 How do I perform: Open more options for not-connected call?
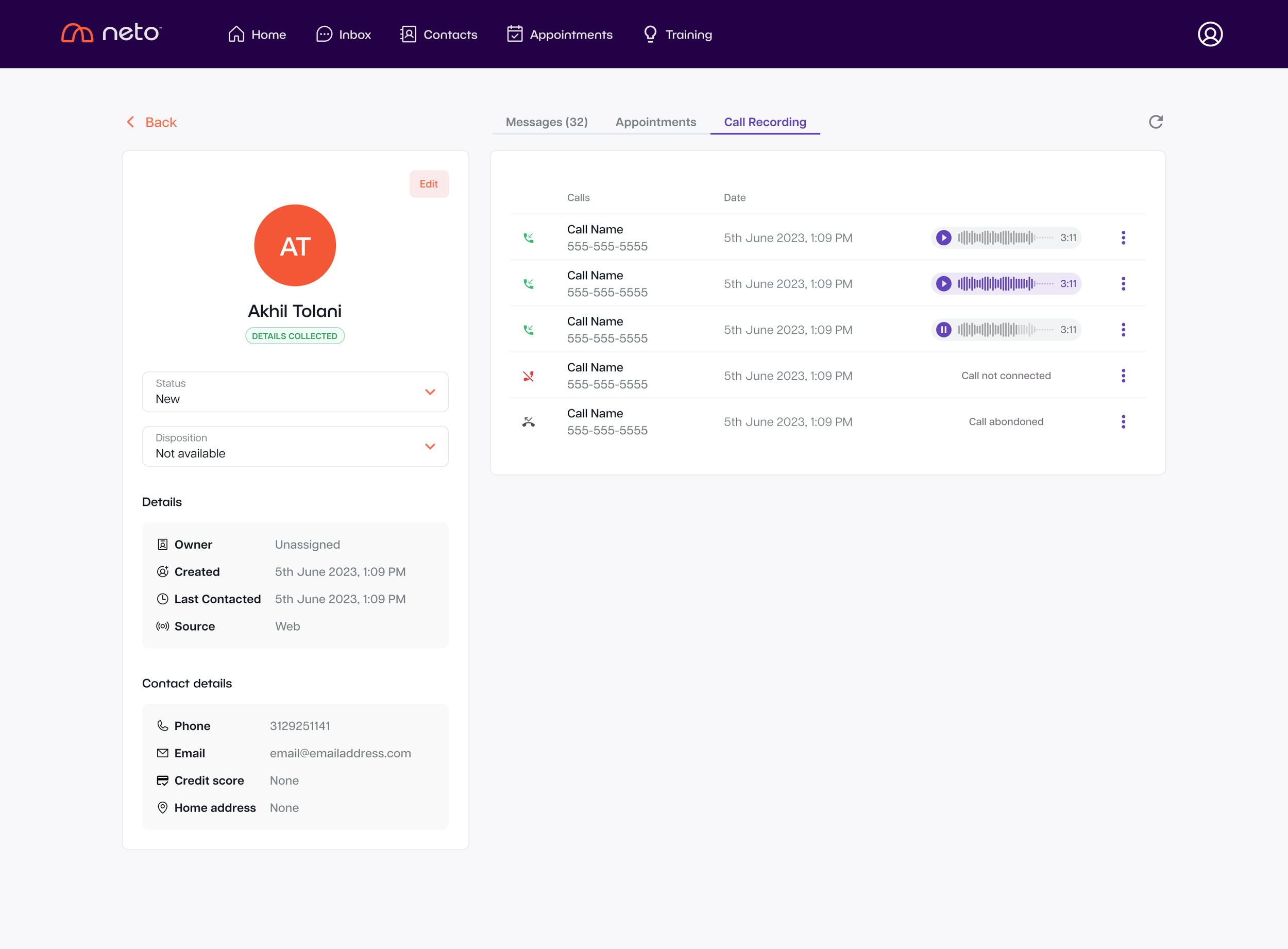coord(1123,376)
